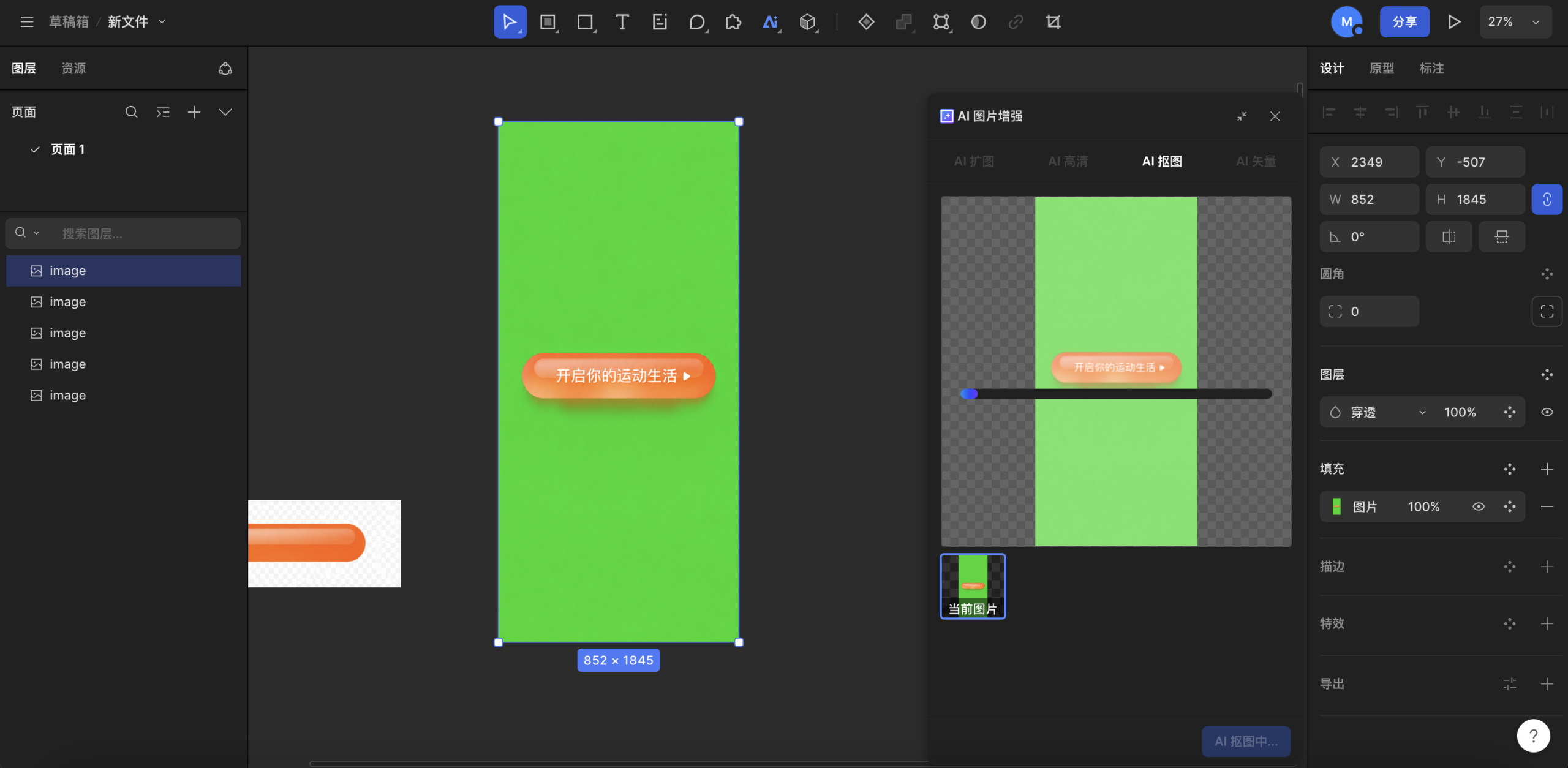Click the Crop image icon
The width and height of the screenshot is (1568, 768).
pos(1053,22)
